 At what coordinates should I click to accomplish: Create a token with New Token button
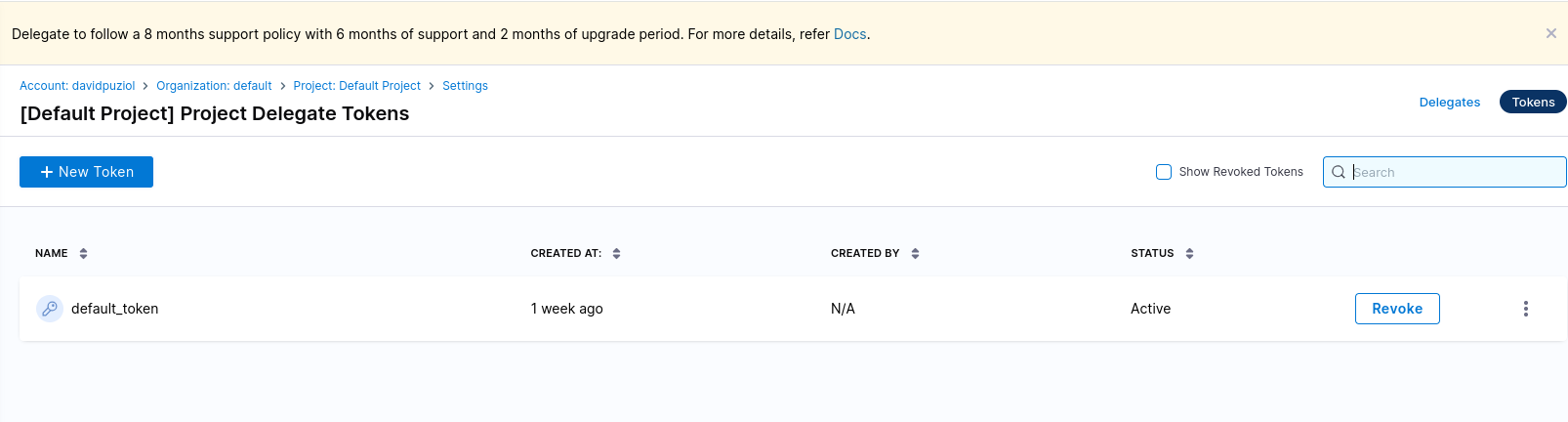pyautogui.click(x=86, y=172)
